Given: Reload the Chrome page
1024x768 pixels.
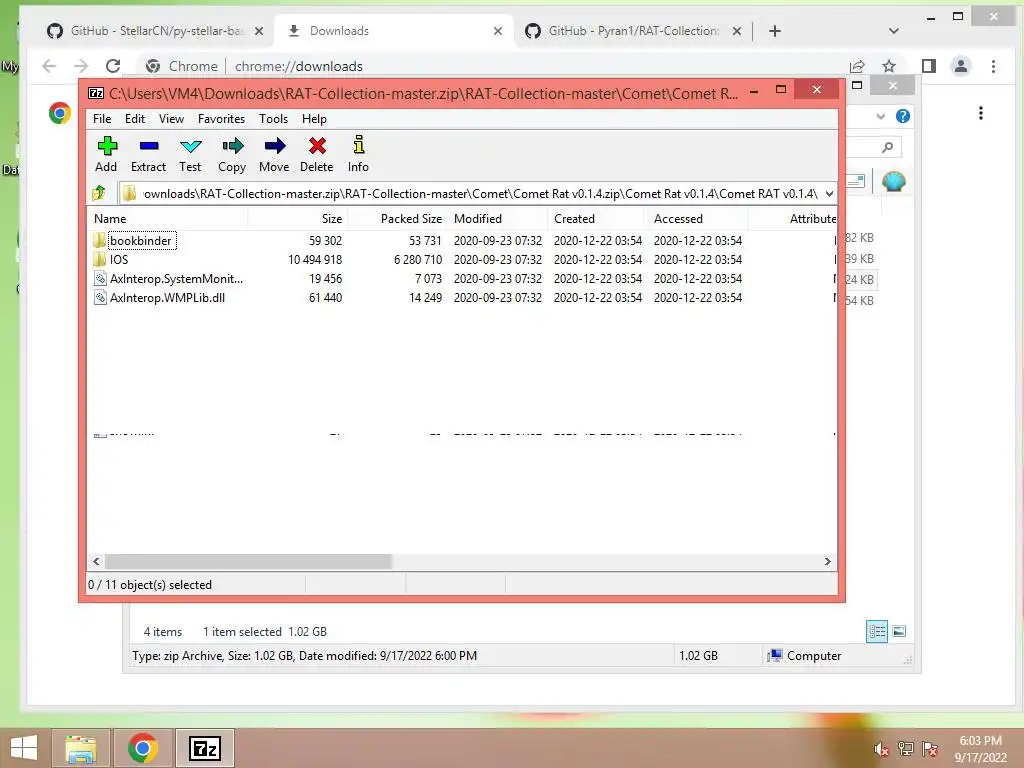Looking at the screenshot, I should coord(113,66).
